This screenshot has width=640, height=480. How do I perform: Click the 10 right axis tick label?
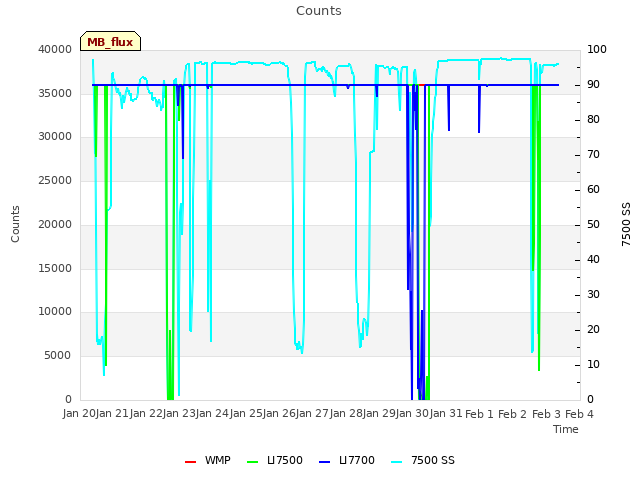593,364
